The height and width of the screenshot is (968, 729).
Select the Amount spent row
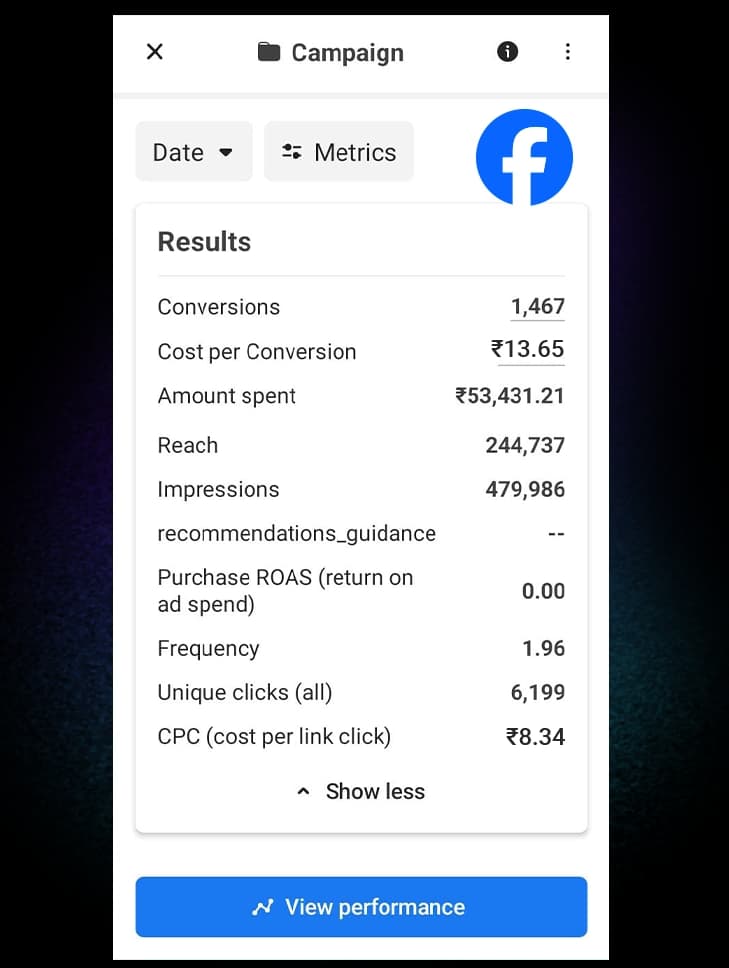361,396
